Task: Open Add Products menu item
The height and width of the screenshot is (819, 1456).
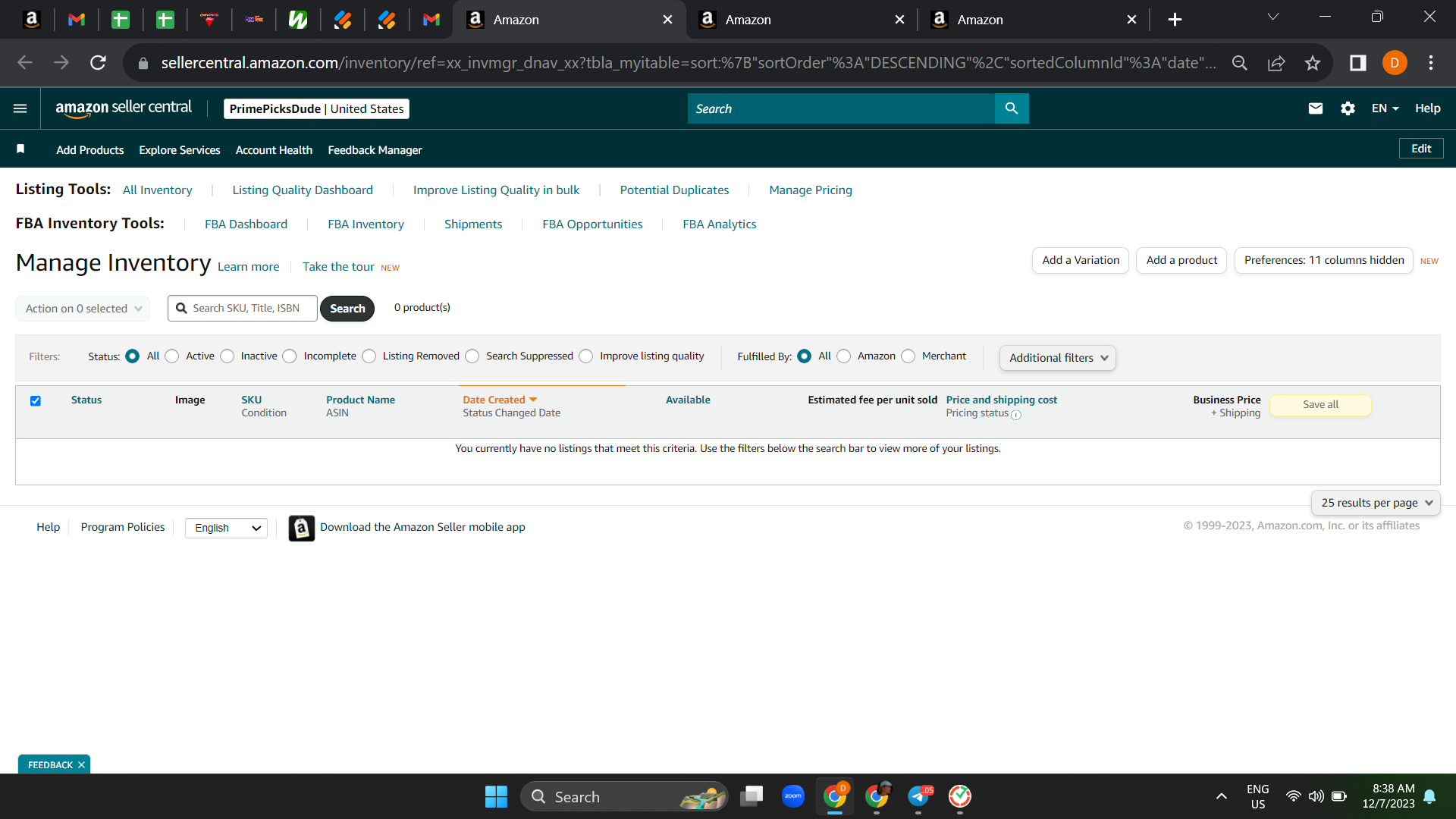Action: [x=89, y=150]
